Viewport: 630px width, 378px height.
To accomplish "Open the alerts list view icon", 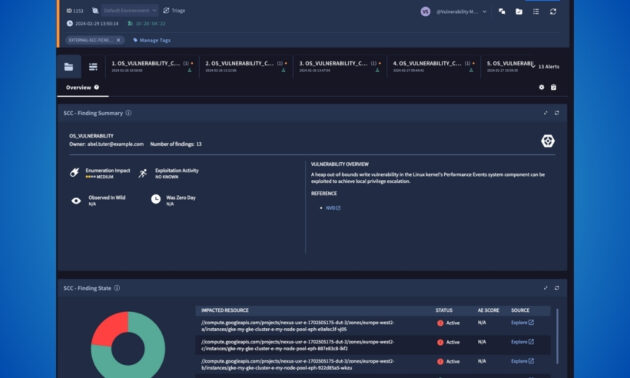I will pos(93,67).
